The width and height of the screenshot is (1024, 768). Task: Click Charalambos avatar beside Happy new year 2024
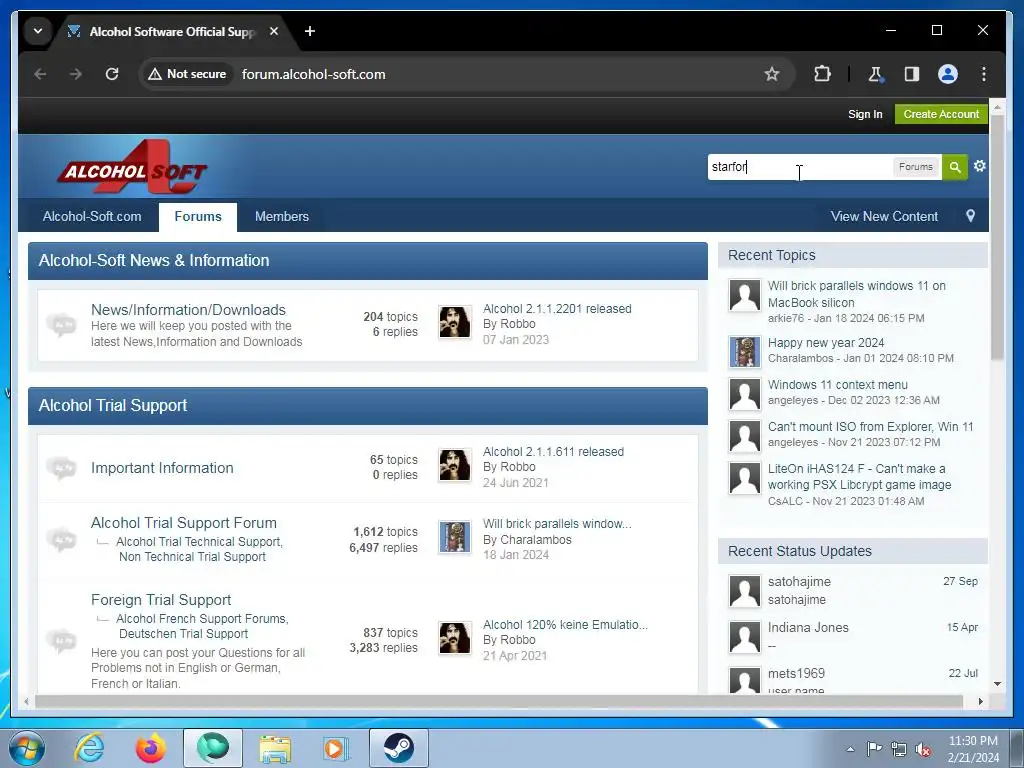(x=745, y=352)
